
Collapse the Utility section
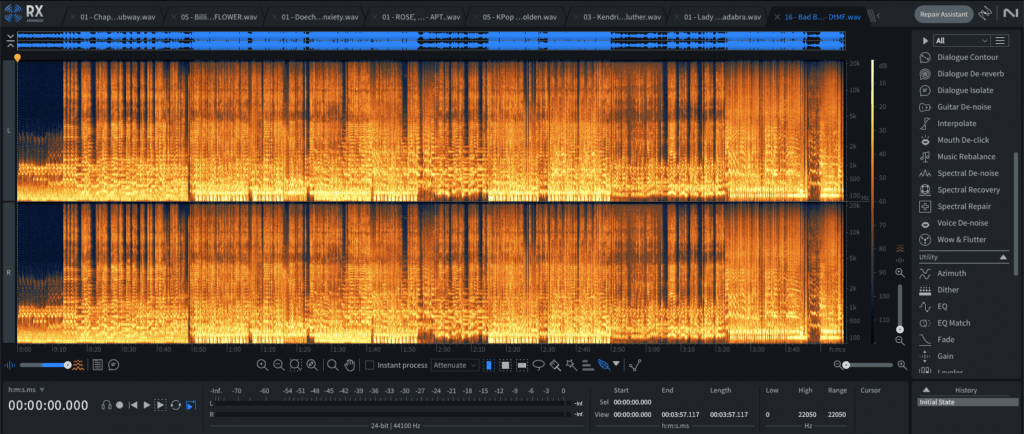[1004, 257]
